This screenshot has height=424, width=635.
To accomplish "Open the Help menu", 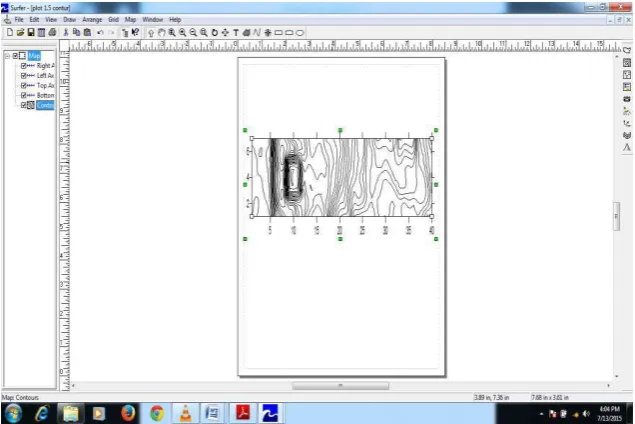I will 175,19.
